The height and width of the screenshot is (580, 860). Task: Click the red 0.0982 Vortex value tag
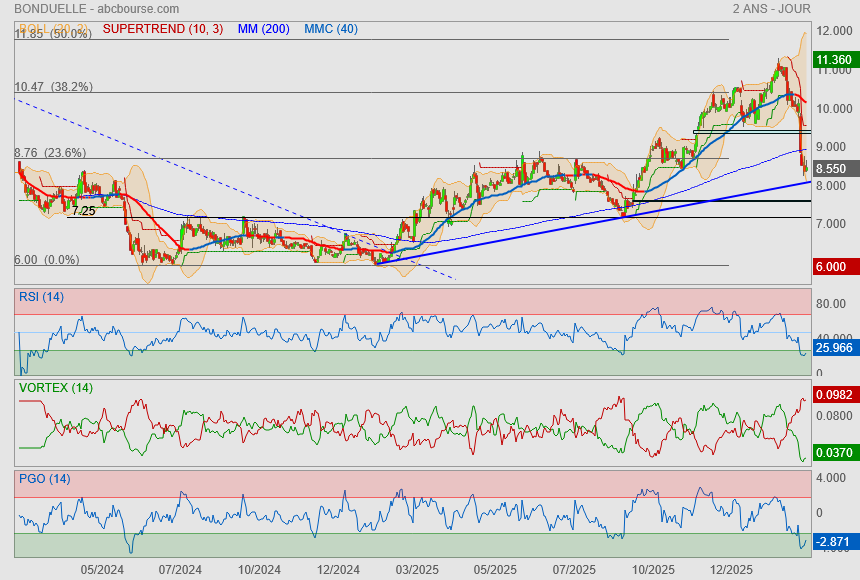point(833,395)
